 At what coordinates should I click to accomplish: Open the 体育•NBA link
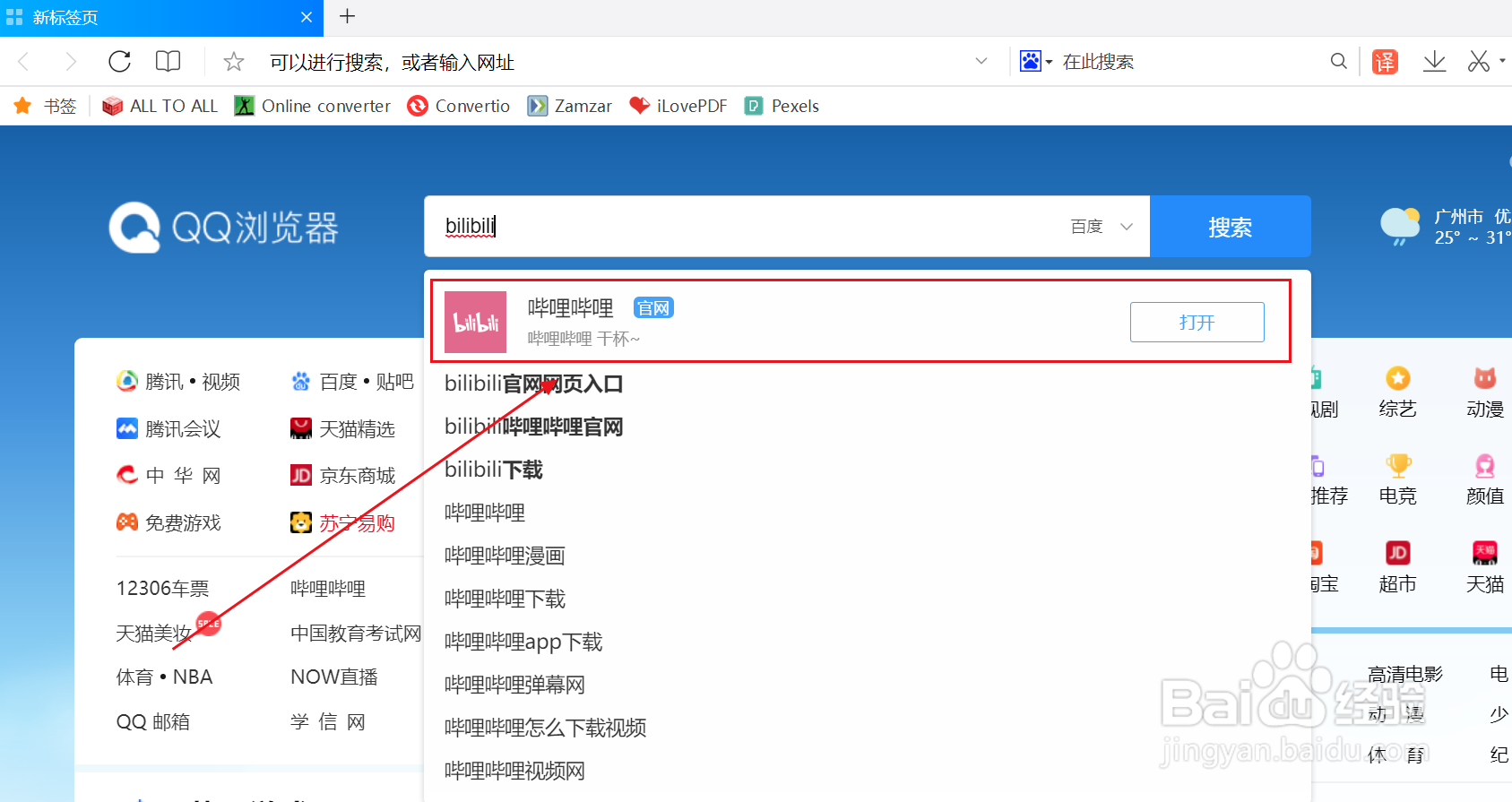164,677
